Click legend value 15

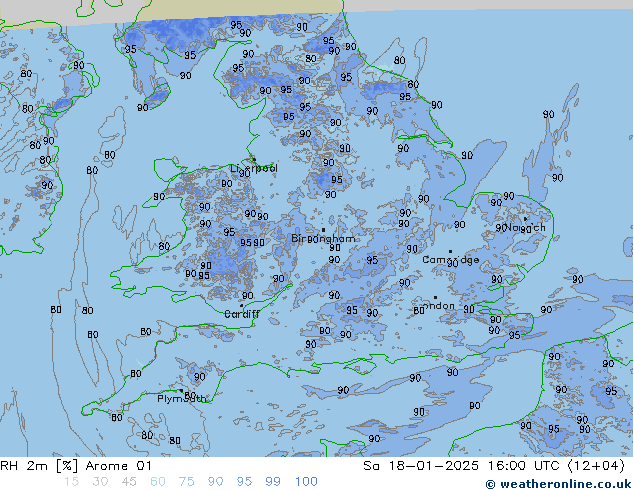71,482
